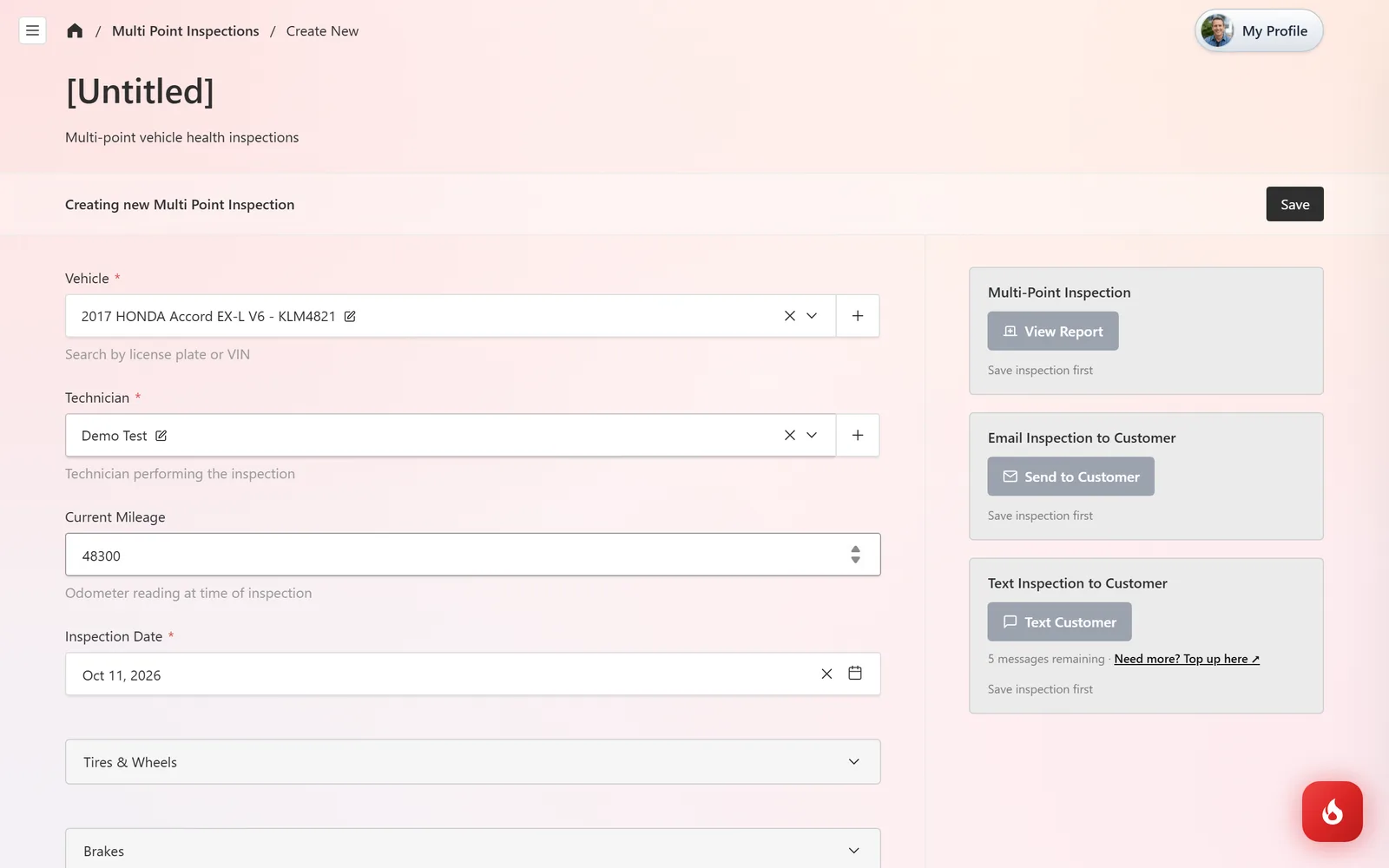Adjust mileage using the stepper arrows

[x=855, y=555]
